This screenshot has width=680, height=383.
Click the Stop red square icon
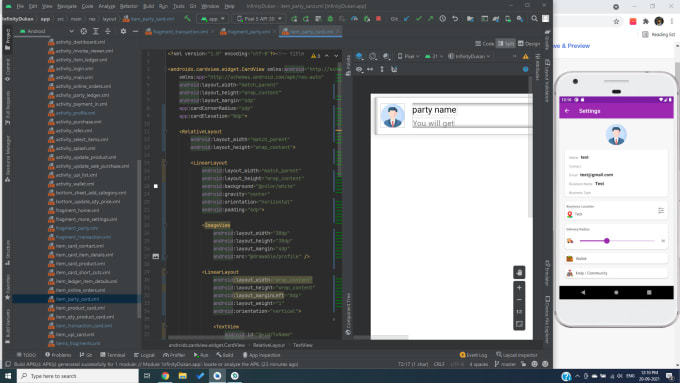pyautogui.click(x=378, y=19)
